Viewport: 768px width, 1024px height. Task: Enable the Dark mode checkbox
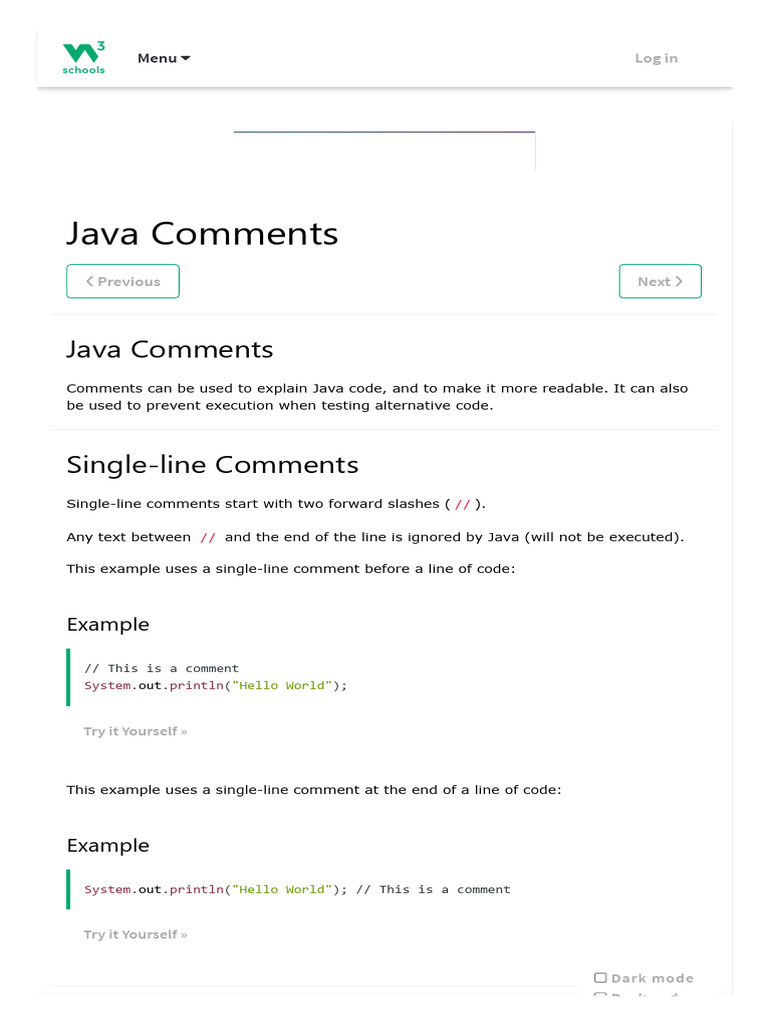pyautogui.click(x=600, y=978)
